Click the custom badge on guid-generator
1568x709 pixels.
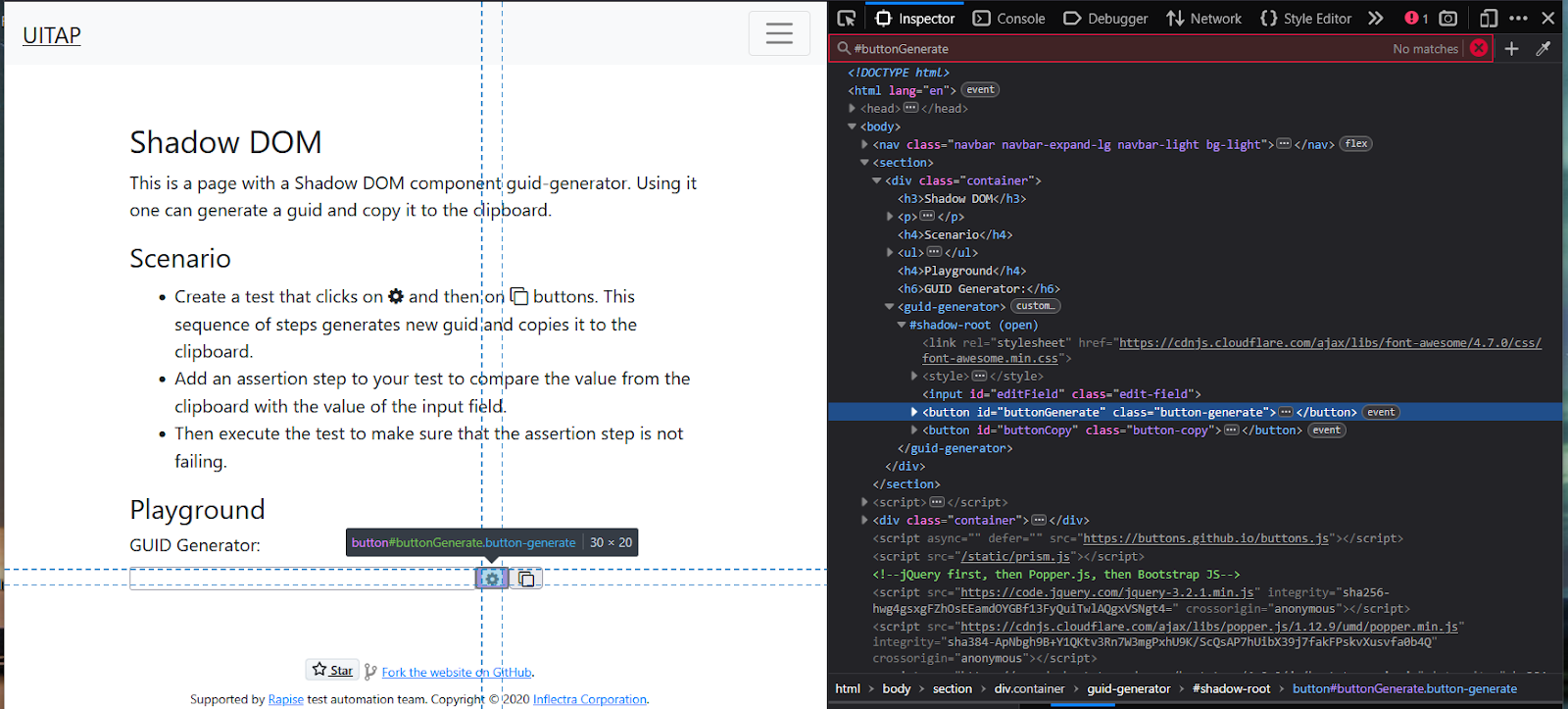[1036, 306]
